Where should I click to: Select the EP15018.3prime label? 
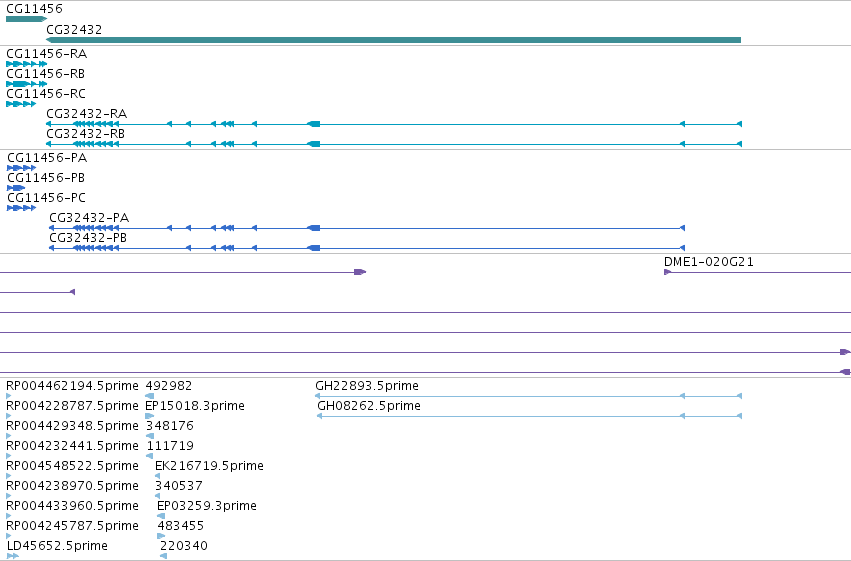coord(195,406)
